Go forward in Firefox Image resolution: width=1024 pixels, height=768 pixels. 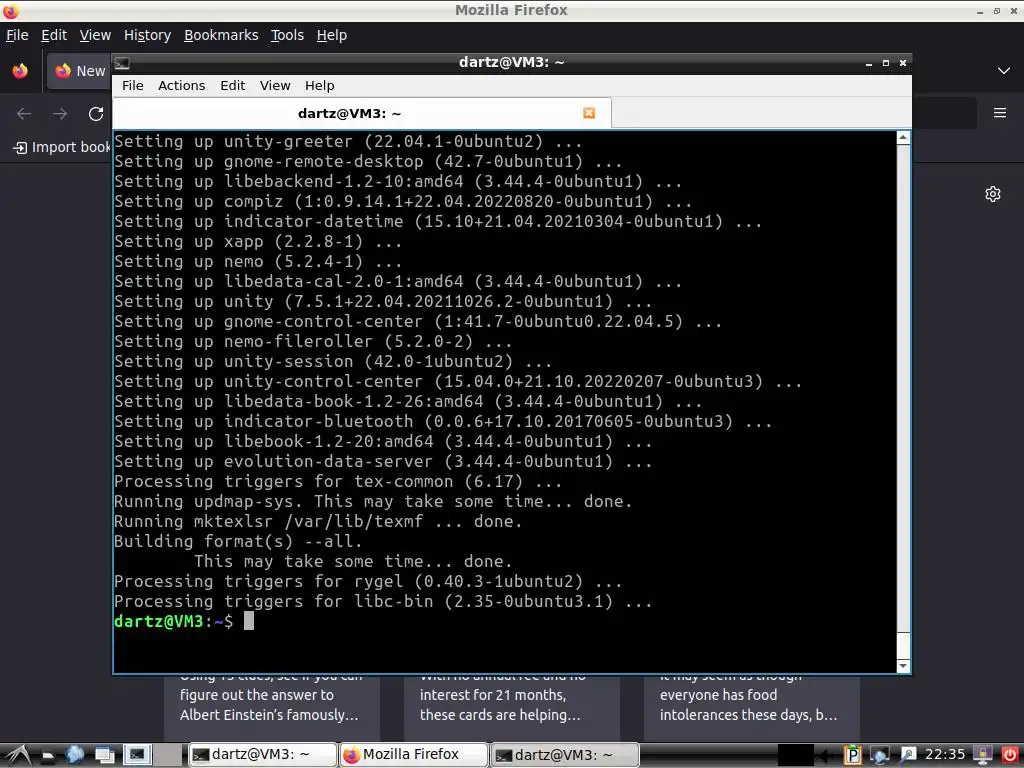(60, 114)
